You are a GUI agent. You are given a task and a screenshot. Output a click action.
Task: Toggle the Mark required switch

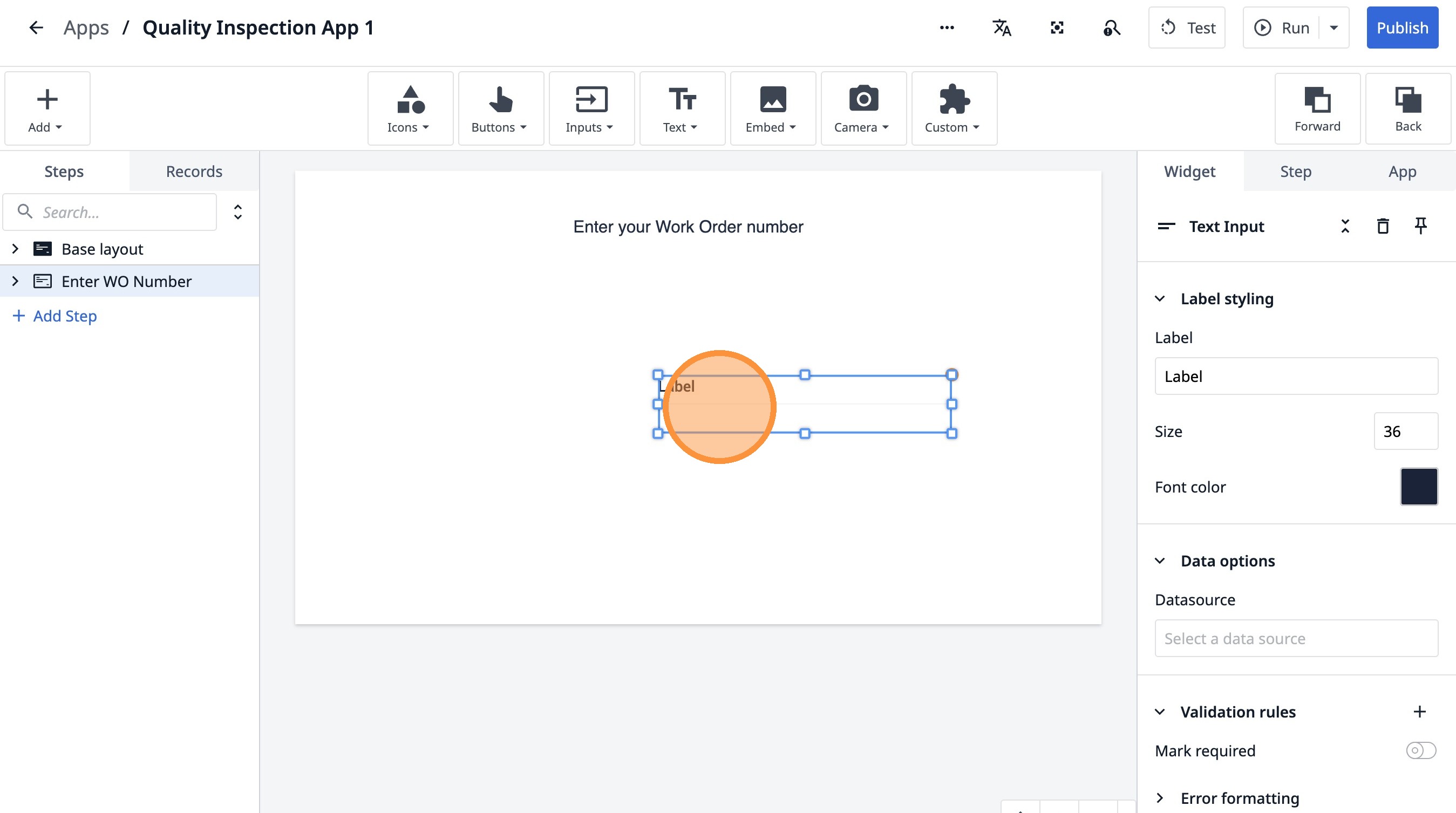1420,750
